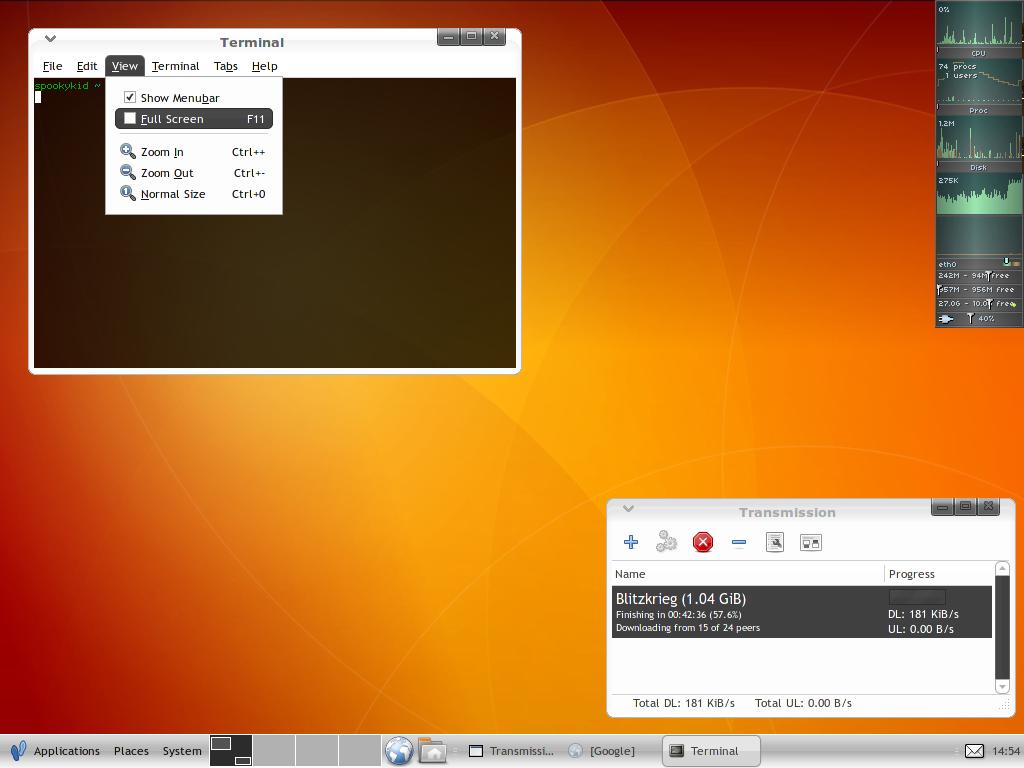Click the spookykid terminal prompt
The width and height of the screenshot is (1024, 768).
(x=67, y=86)
